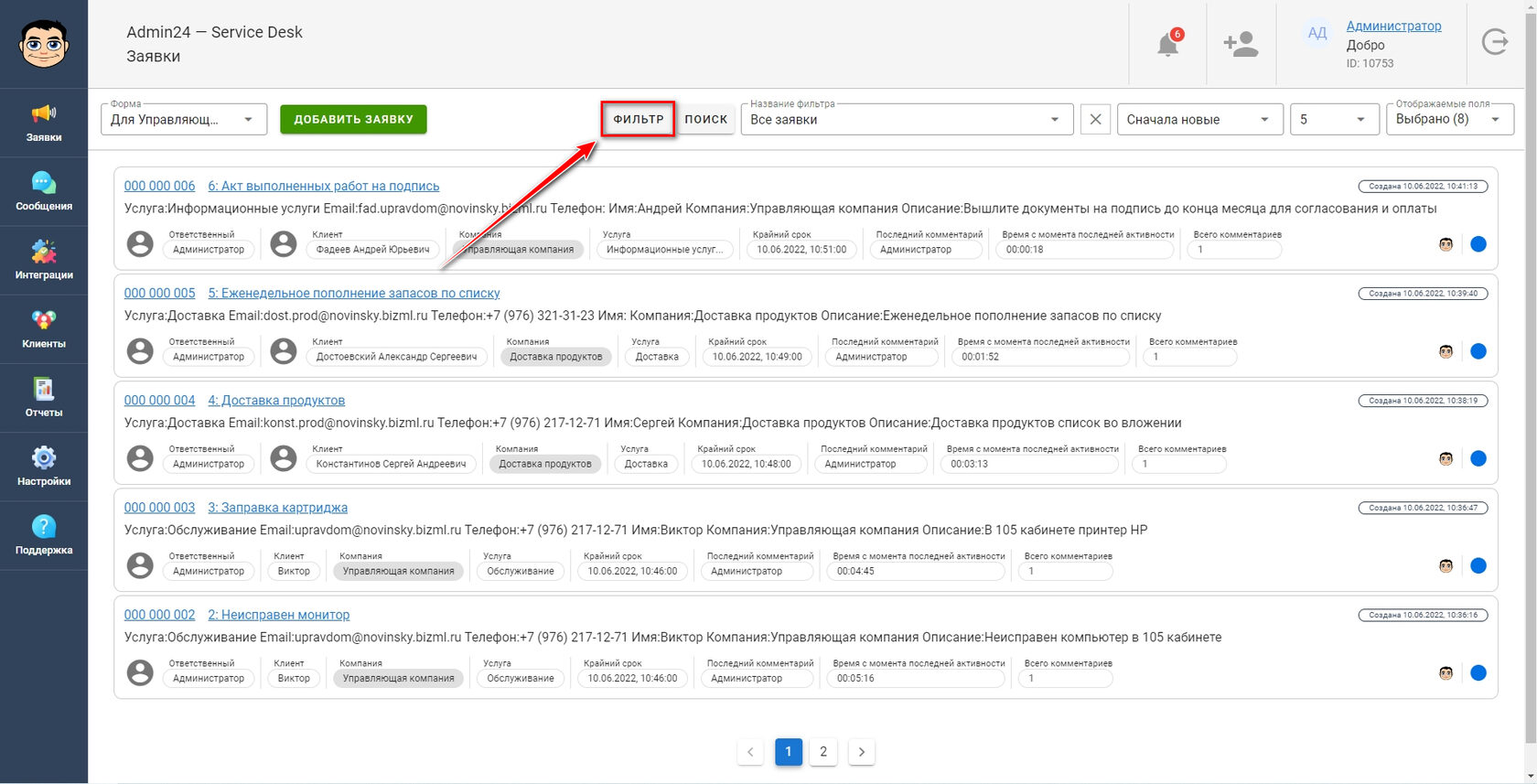Click the АД user avatar
The height and width of the screenshot is (784, 1537).
(x=1317, y=33)
